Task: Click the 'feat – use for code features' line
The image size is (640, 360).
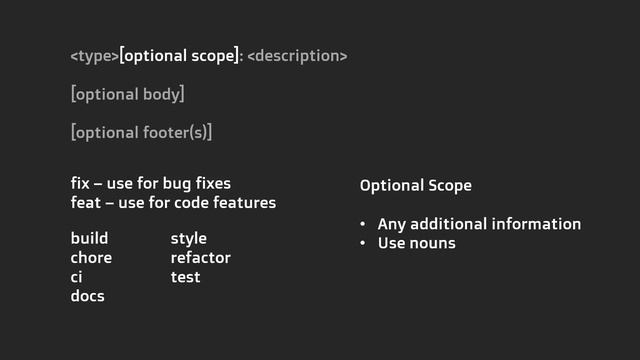Action: [x=173, y=202]
